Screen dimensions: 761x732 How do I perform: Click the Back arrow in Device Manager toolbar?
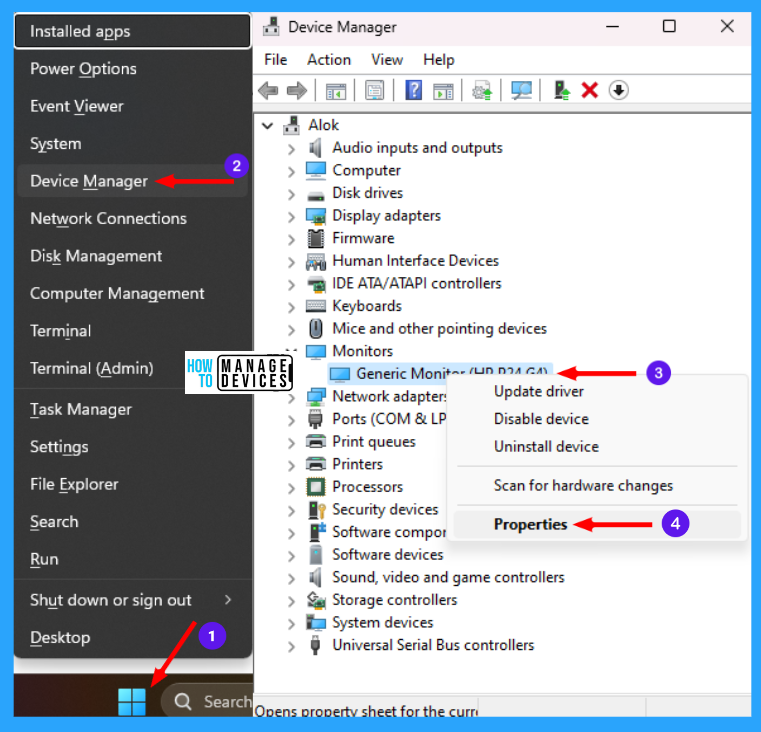pos(268,90)
